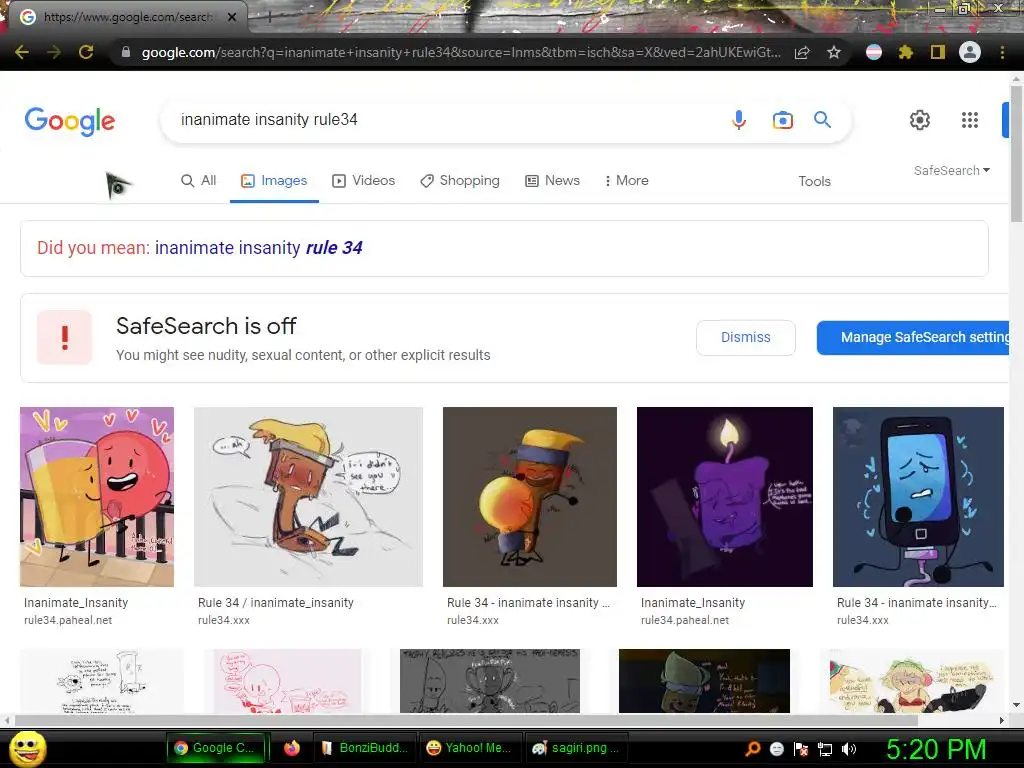Launch Firefox from the taskbar
This screenshot has height=768, width=1024.
pos(292,748)
